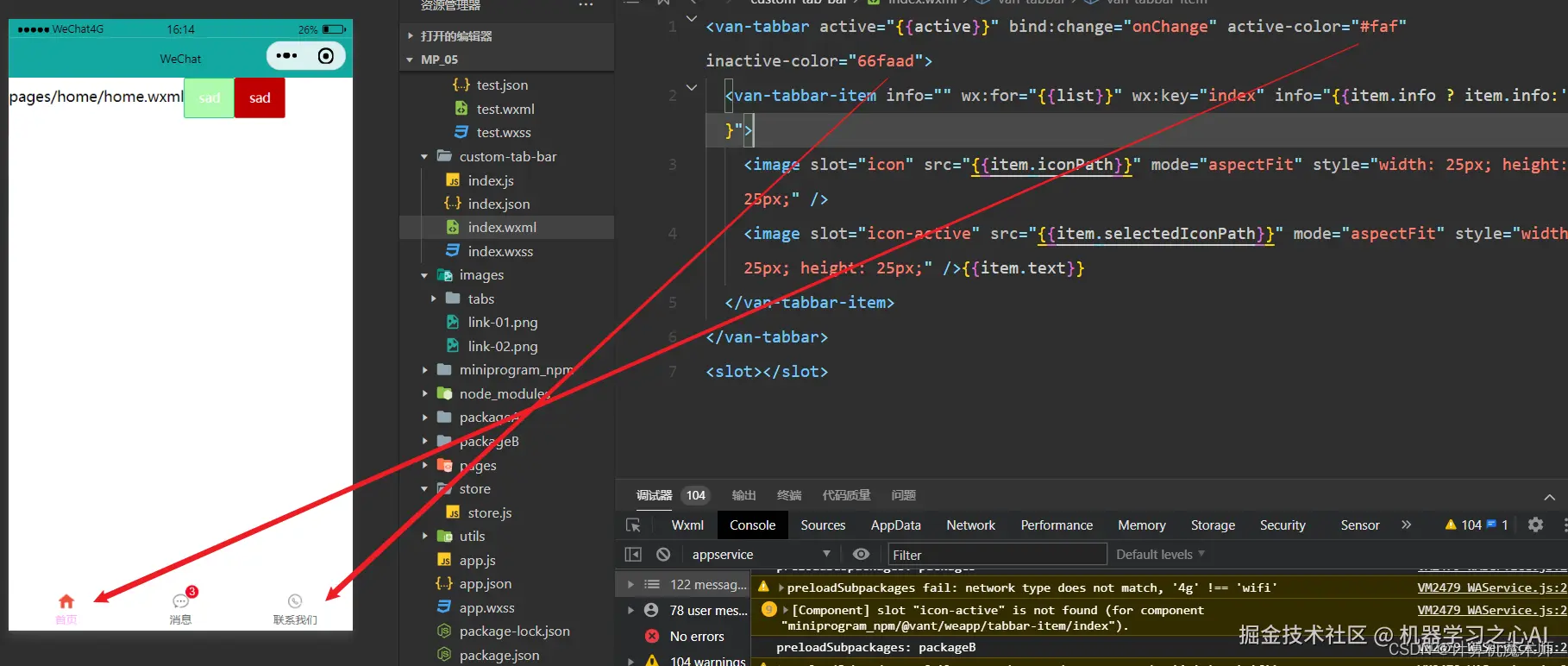Open explorer panel more actions menu

point(586,5)
